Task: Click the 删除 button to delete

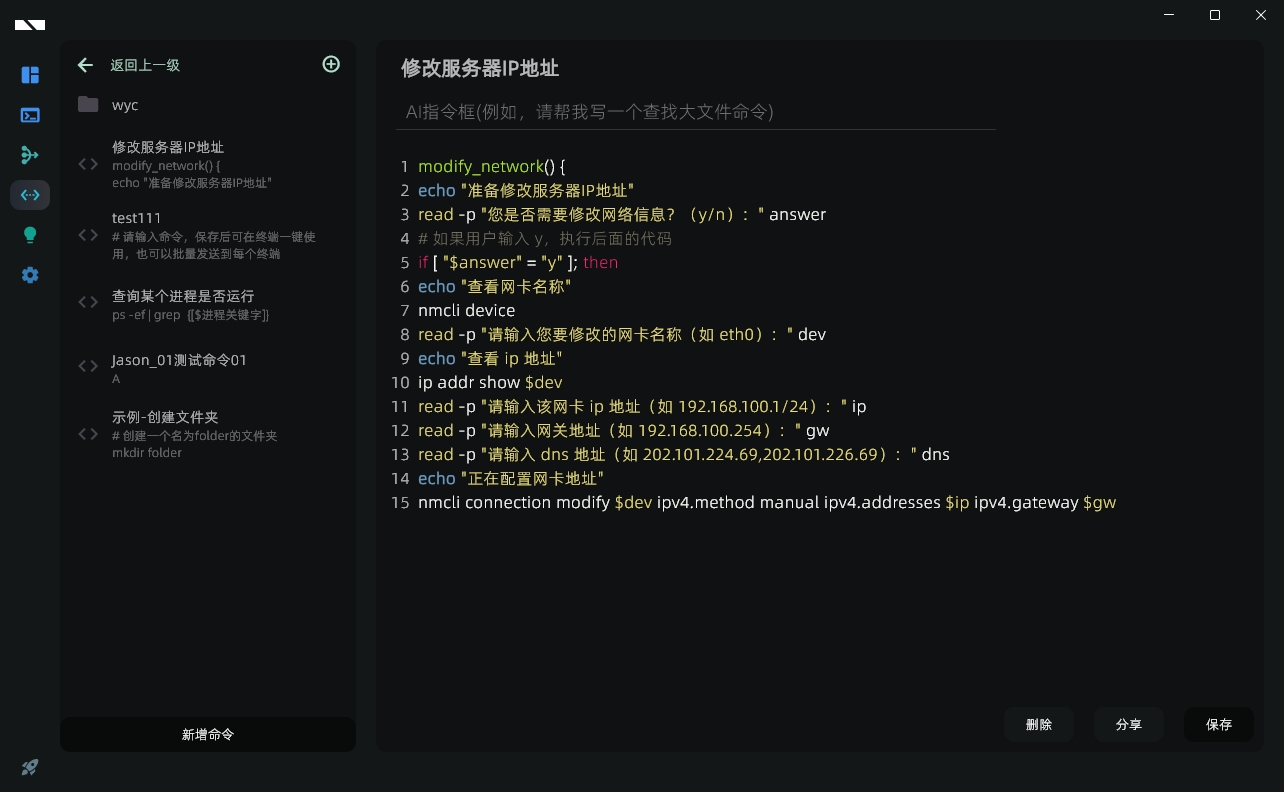Action: (1039, 724)
